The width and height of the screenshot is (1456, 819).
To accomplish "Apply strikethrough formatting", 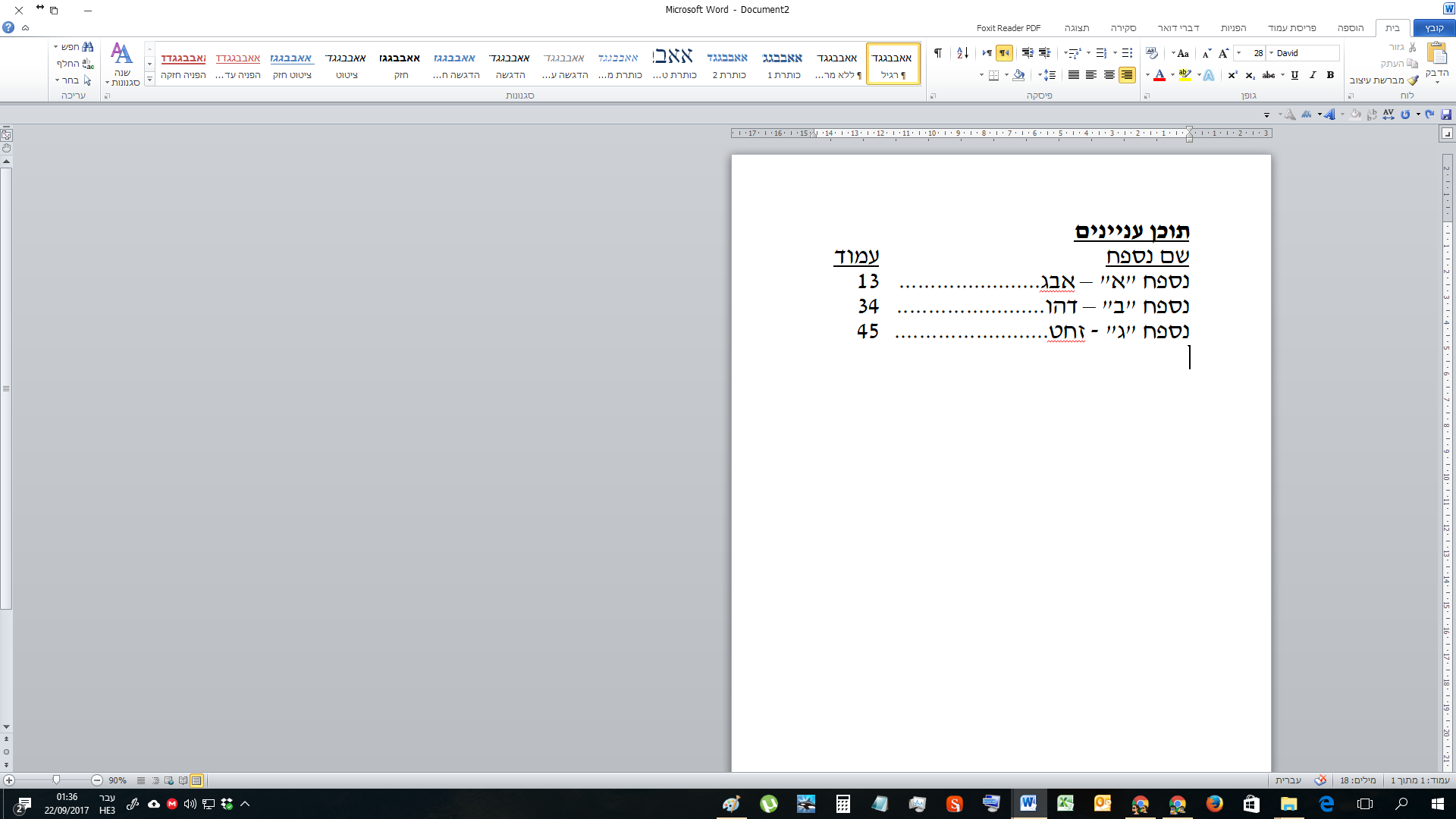I will (x=1269, y=75).
